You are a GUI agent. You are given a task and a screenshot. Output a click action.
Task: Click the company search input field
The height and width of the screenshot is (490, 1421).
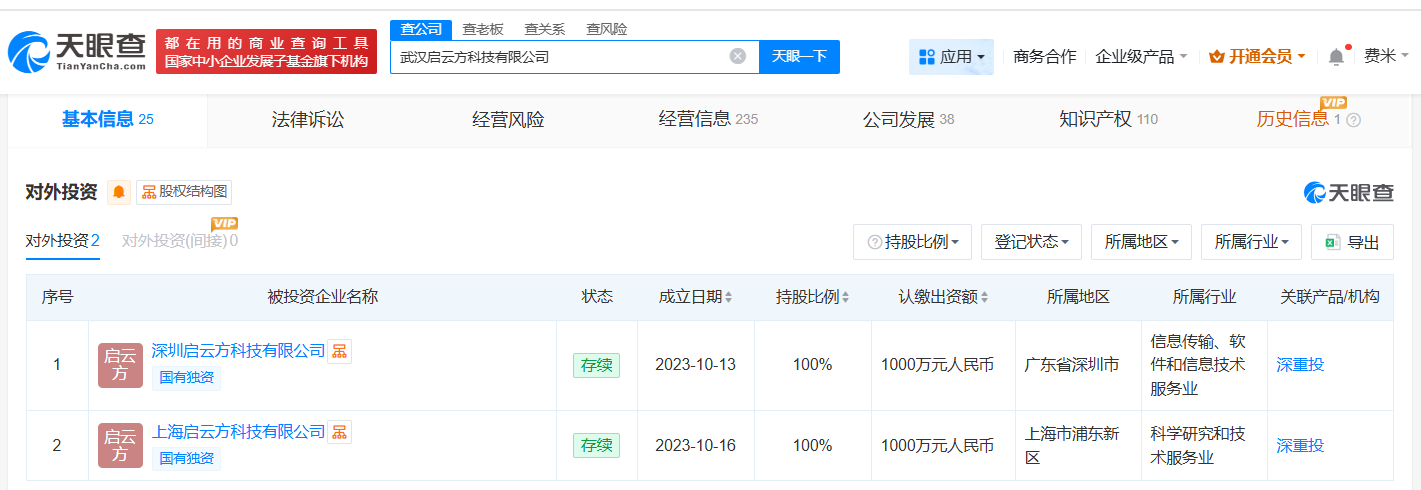[x=560, y=57]
